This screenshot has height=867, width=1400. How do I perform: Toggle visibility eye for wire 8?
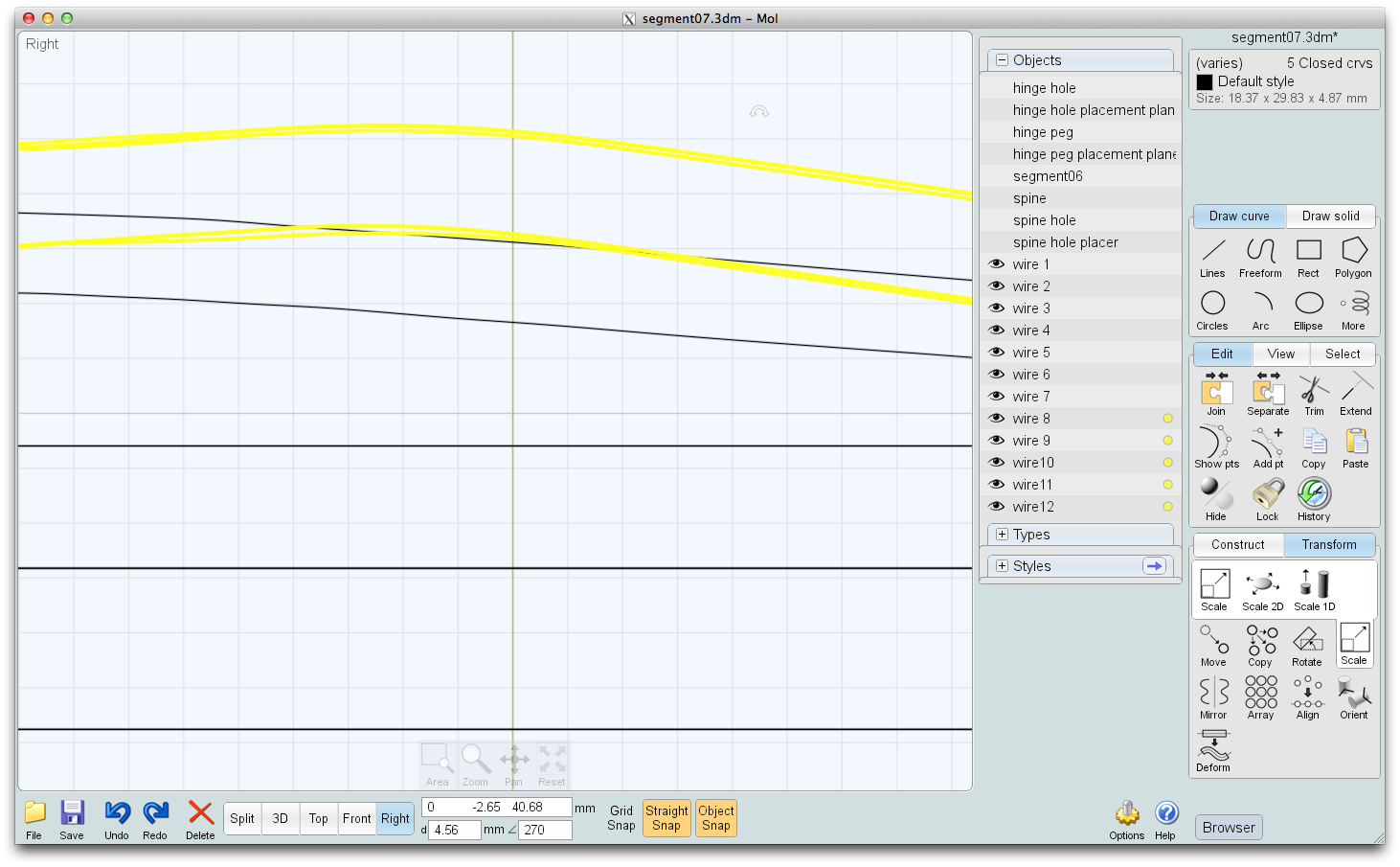[x=997, y=419]
